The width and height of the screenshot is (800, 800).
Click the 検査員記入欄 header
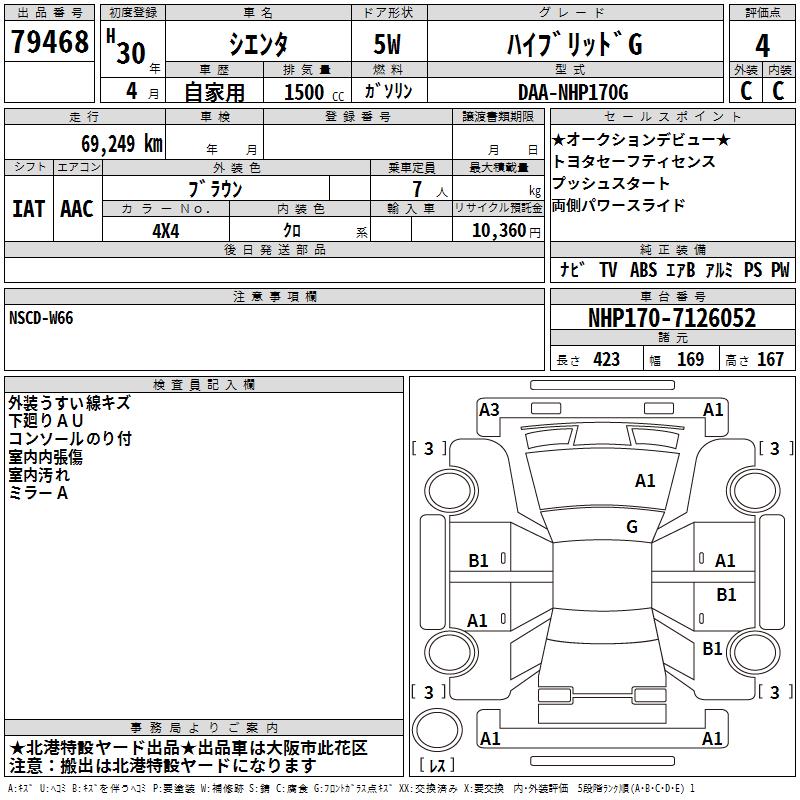pyautogui.click(x=204, y=385)
